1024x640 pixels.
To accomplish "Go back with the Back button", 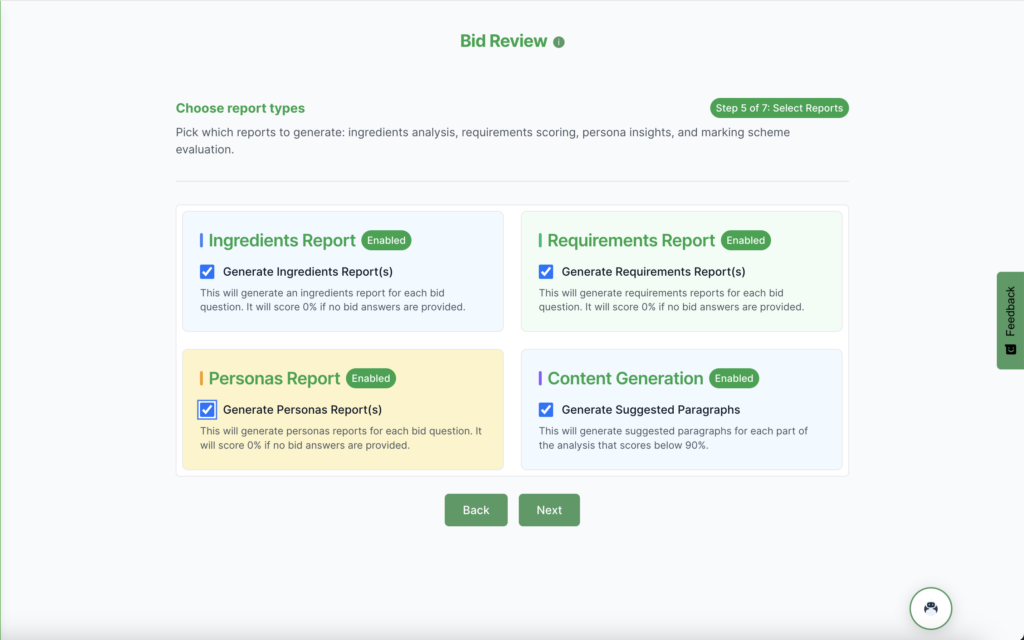I will [476, 510].
